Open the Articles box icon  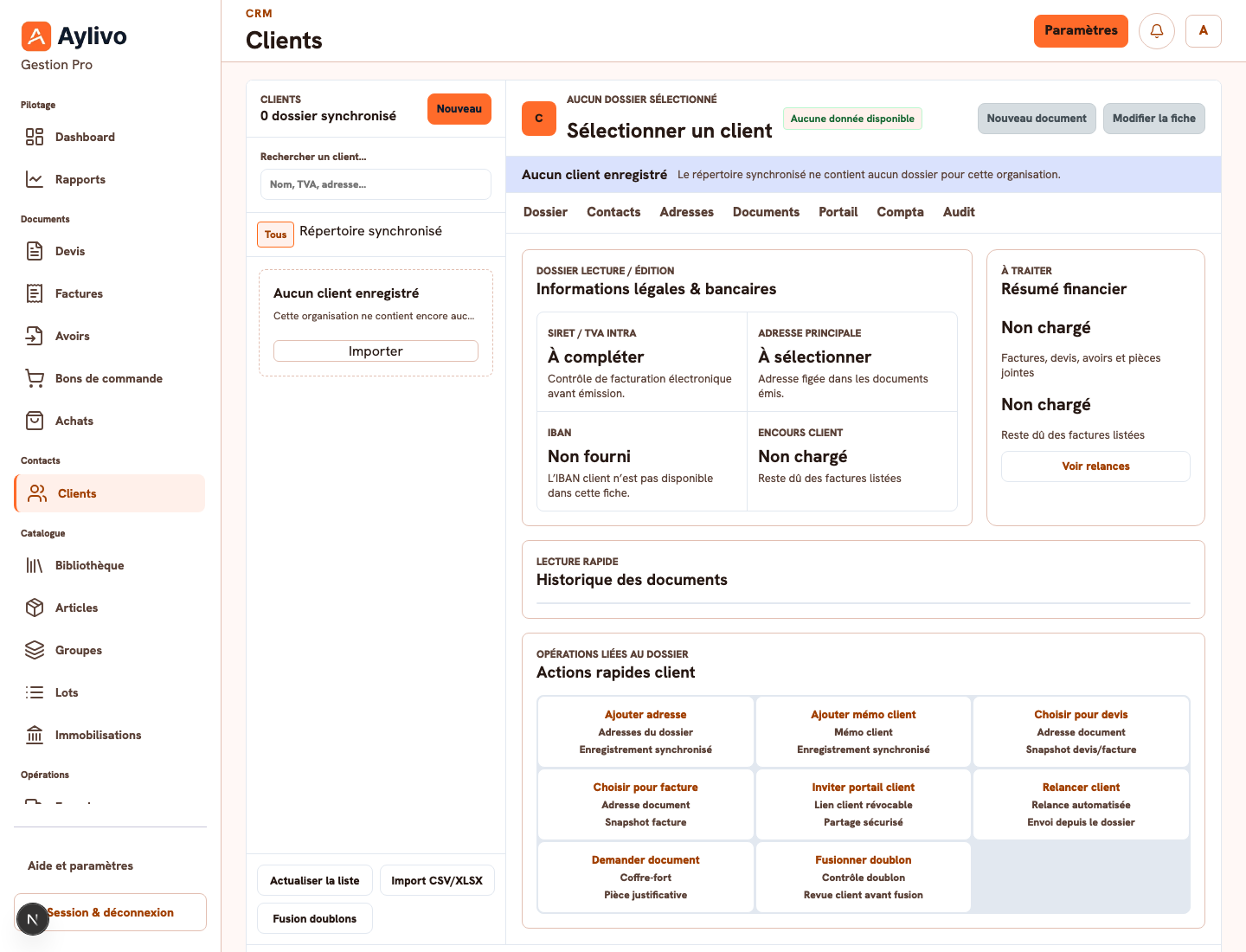[35, 608]
